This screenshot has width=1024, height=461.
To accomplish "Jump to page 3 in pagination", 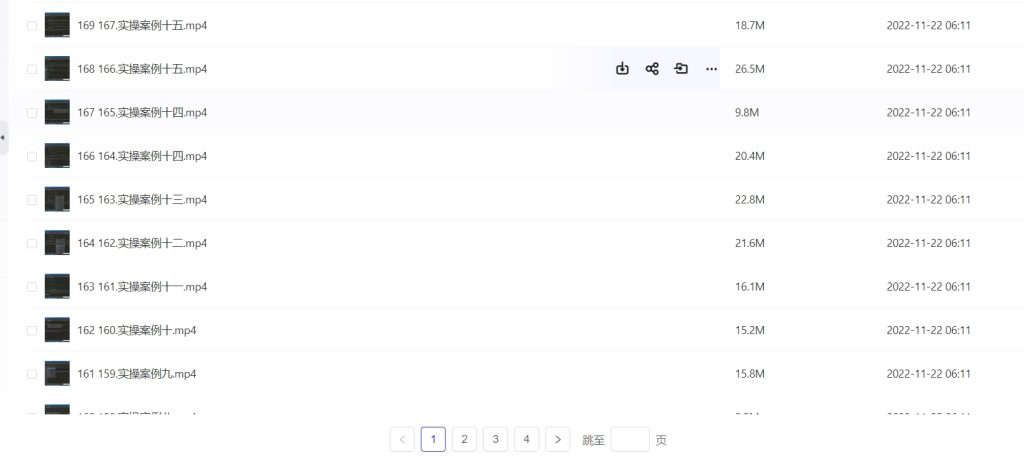I will click(x=495, y=440).
